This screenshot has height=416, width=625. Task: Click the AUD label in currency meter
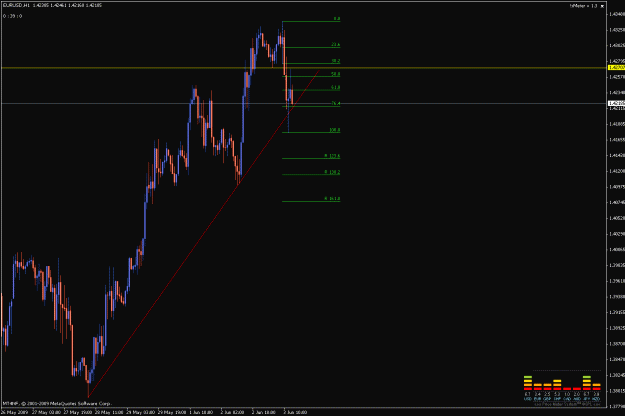click(577, 399)
